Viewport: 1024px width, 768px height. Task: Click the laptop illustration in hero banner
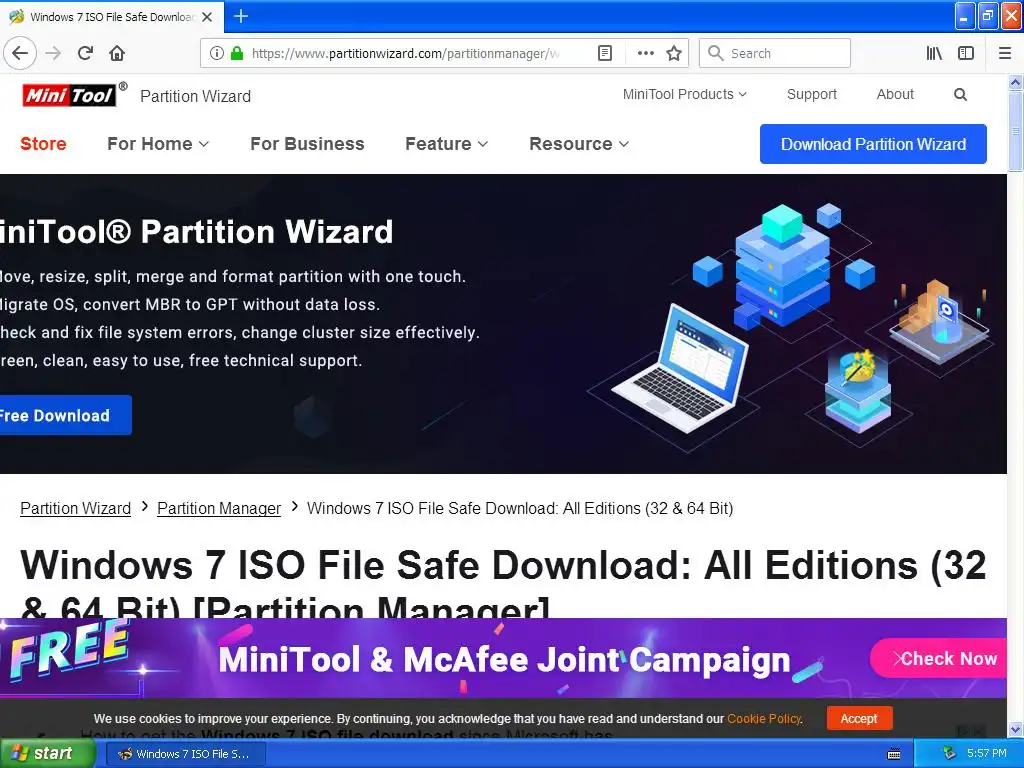point(679,368)
